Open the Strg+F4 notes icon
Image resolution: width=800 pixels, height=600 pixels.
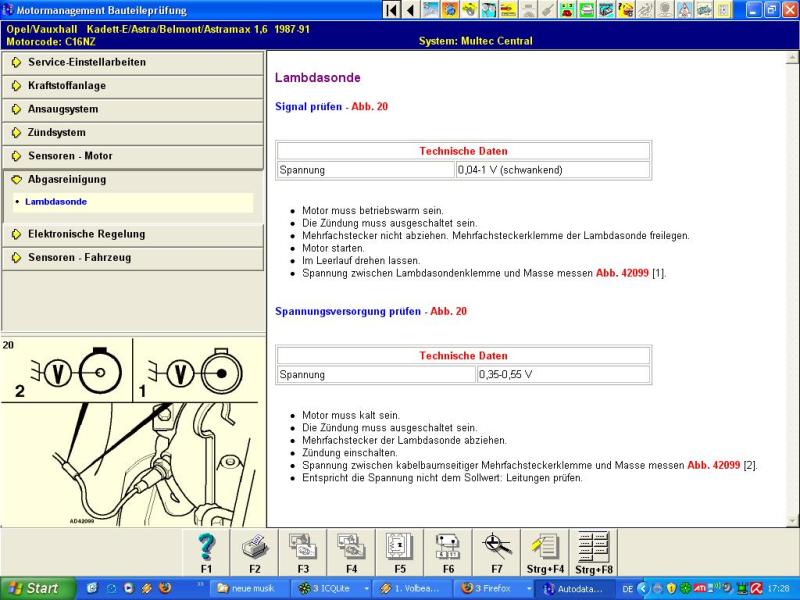click(x=544, y=546)
